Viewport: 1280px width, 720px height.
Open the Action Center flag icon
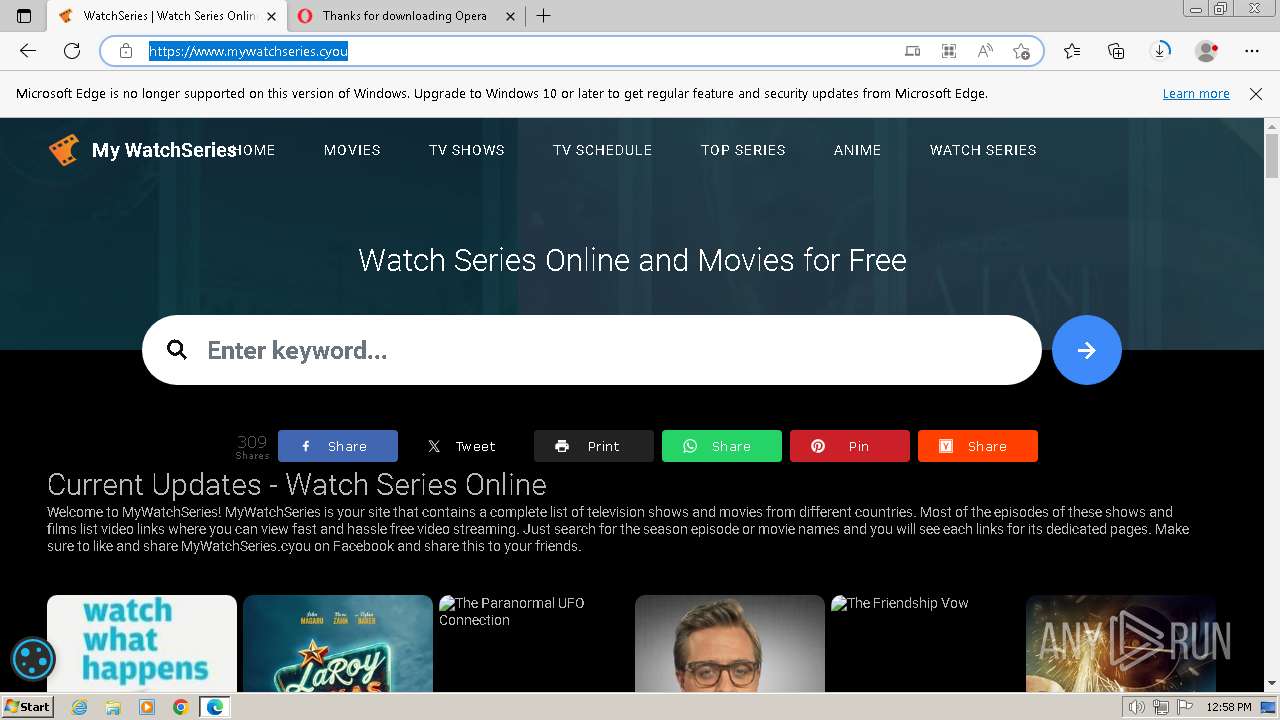[1186, 707]
